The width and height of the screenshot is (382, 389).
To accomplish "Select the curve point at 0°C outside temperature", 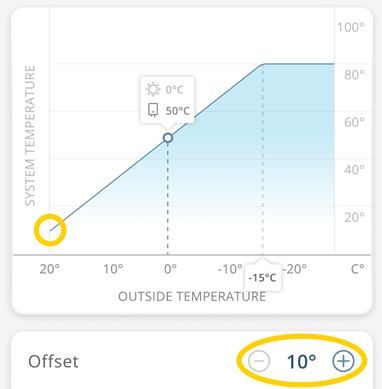I will [168, 138].
